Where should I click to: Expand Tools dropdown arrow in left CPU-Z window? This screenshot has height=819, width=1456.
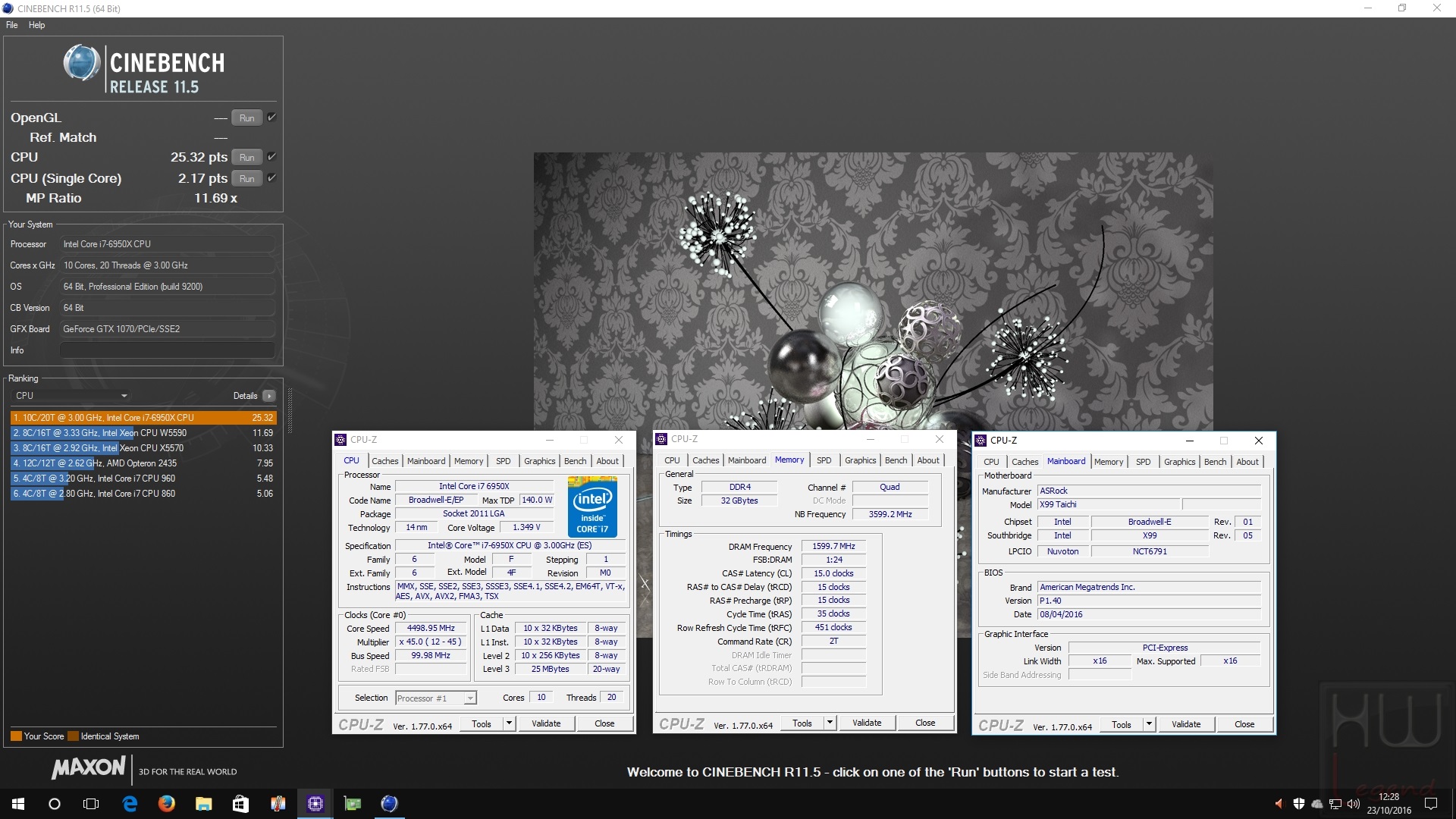click(510, 723)
